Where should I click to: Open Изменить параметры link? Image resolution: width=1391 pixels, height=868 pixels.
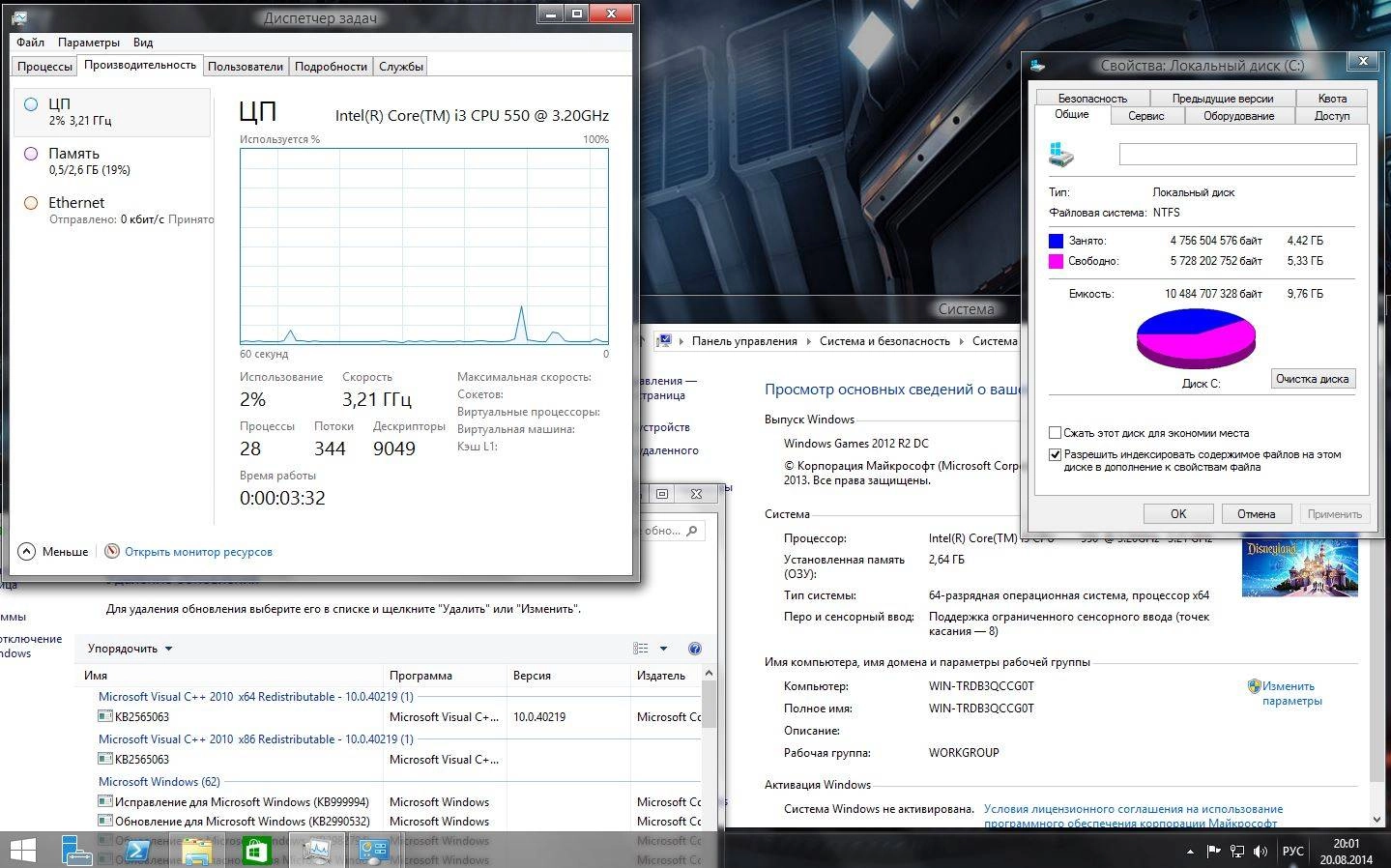(x=1291, y=693)
